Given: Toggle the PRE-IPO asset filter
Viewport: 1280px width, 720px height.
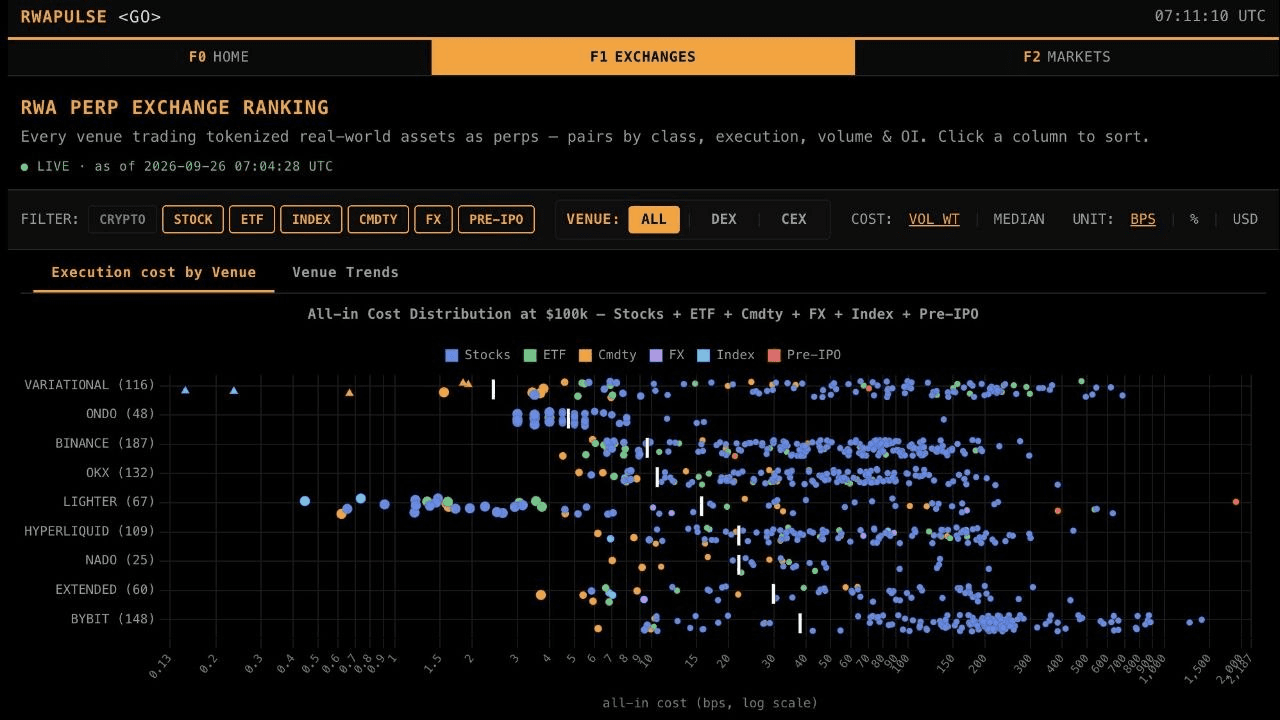Looking at the screenshot, I should [496, 219].
